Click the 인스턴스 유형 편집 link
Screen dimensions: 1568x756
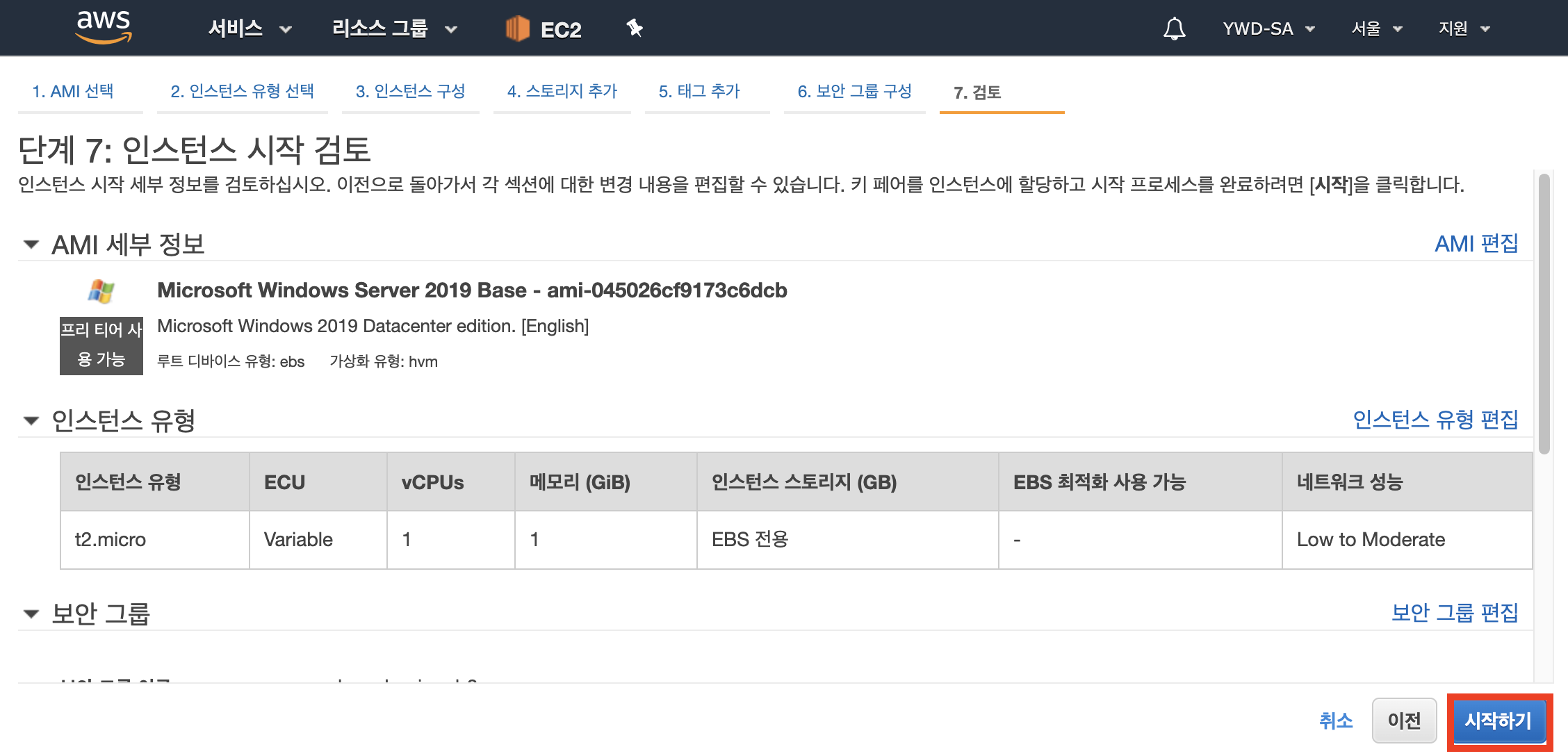[x=1435, y=420]
